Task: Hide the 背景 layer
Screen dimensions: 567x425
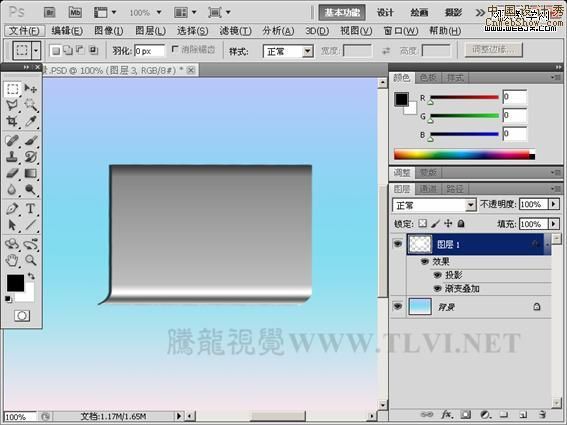Action: [x=397, y=307]
